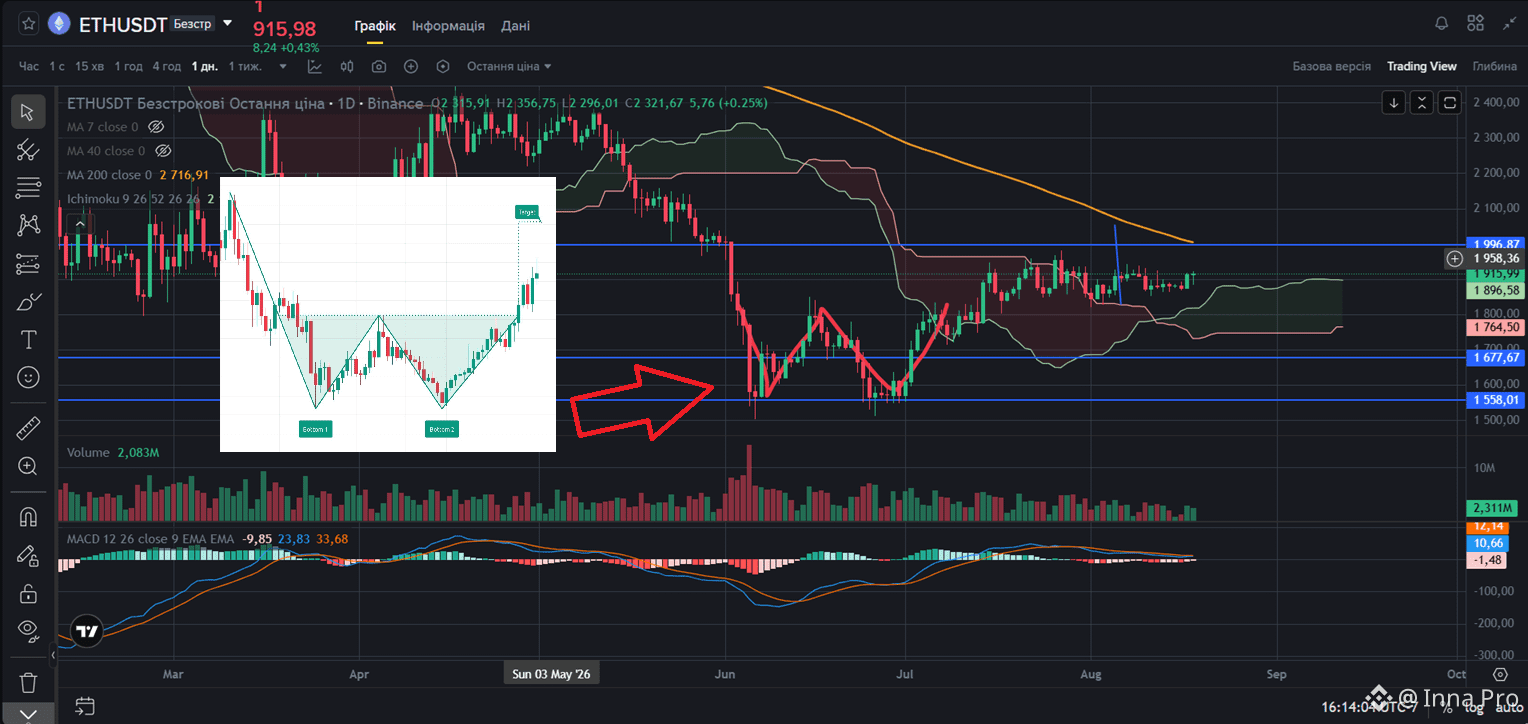Switch to Глибина depth view
1528x724 pixels.
click(x=1494, y=66)
